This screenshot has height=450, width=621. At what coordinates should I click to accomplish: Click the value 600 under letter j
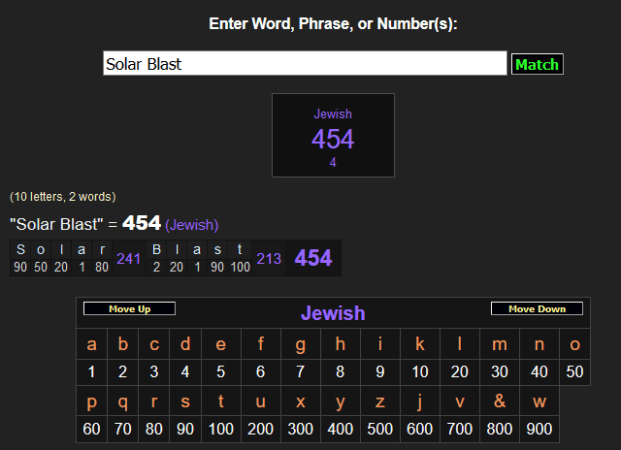(x=420, y=429)
